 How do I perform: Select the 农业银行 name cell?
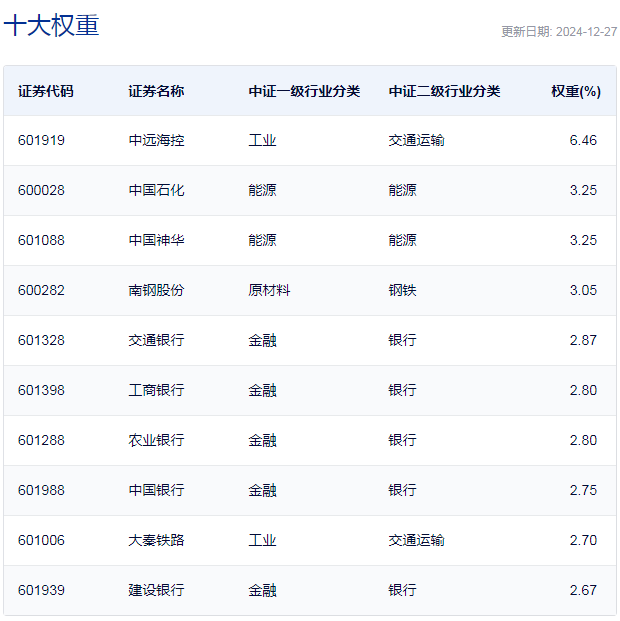156,440
